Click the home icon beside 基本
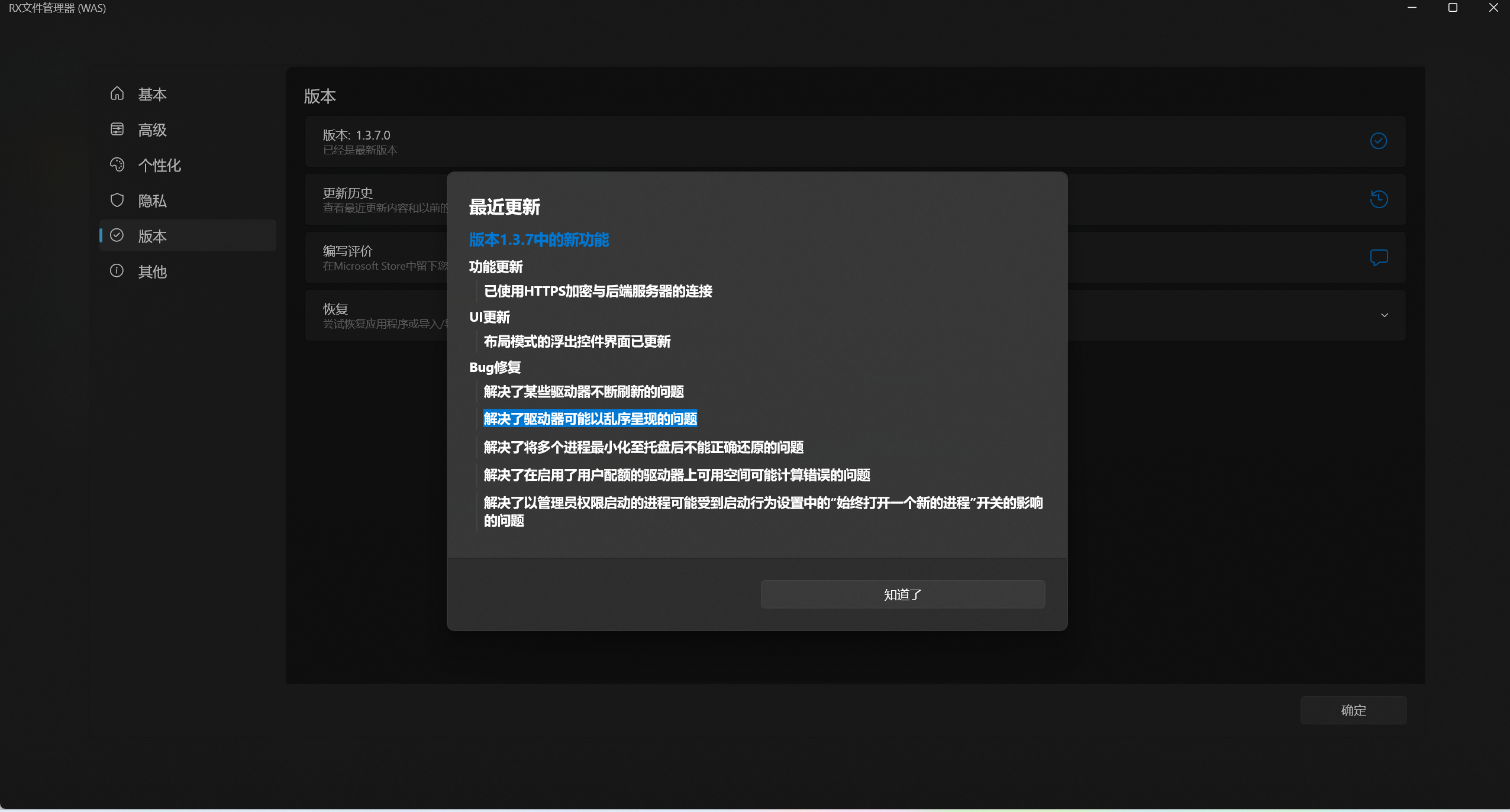This screenshot has height=812, width=1510. (117, 93)
